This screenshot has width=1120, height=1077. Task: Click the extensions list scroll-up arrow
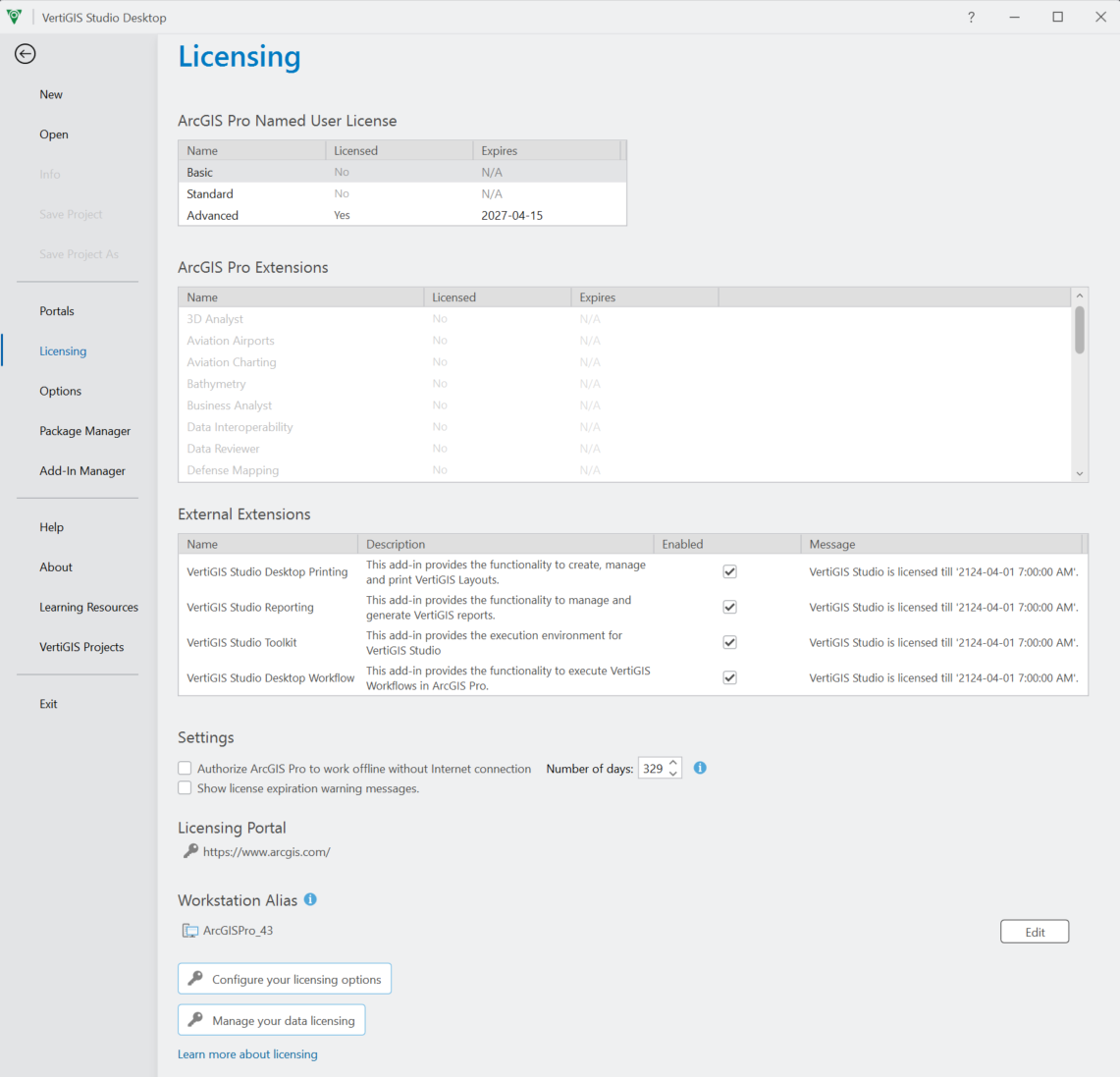(1080, 296)
